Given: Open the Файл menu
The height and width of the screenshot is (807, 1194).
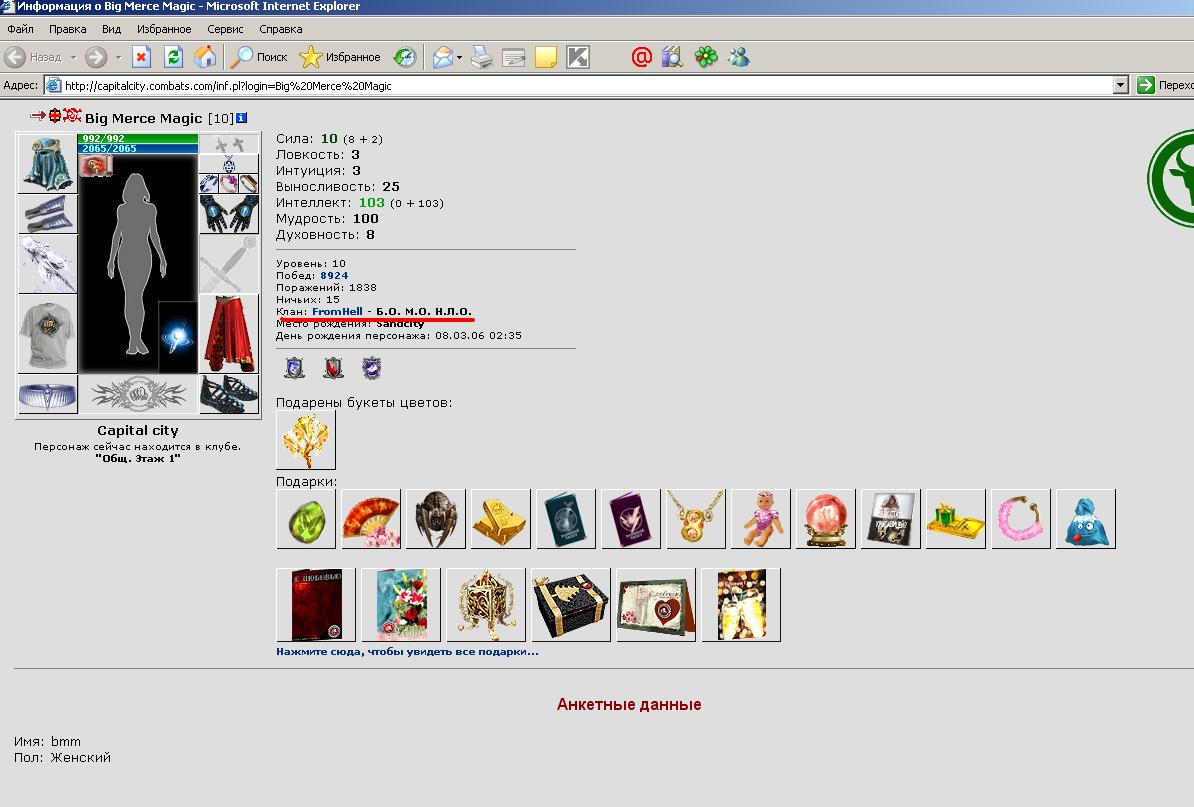Looking at the screenshot, I should point(21,29).
